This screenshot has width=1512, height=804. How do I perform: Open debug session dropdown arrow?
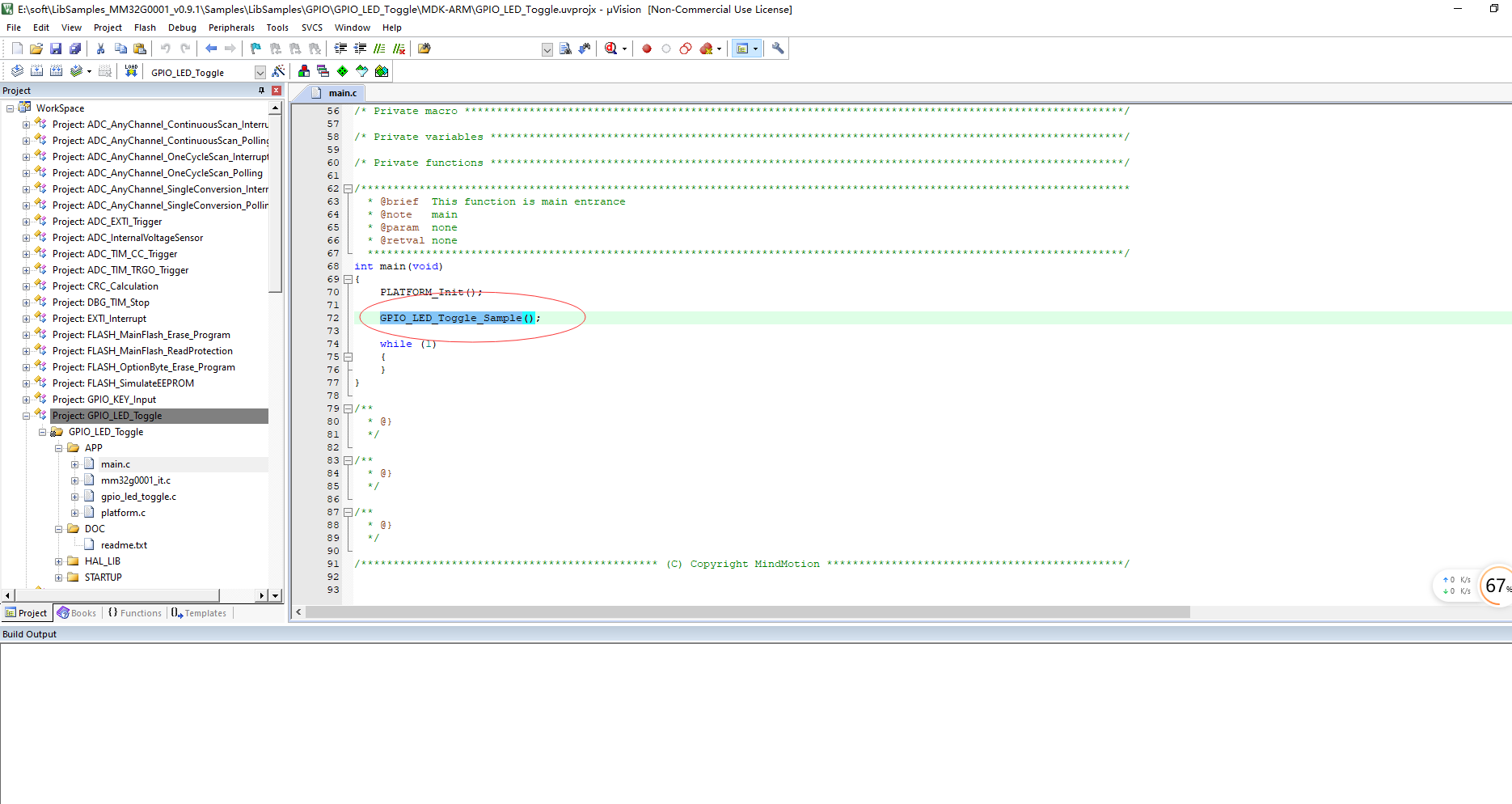[624, 49]
